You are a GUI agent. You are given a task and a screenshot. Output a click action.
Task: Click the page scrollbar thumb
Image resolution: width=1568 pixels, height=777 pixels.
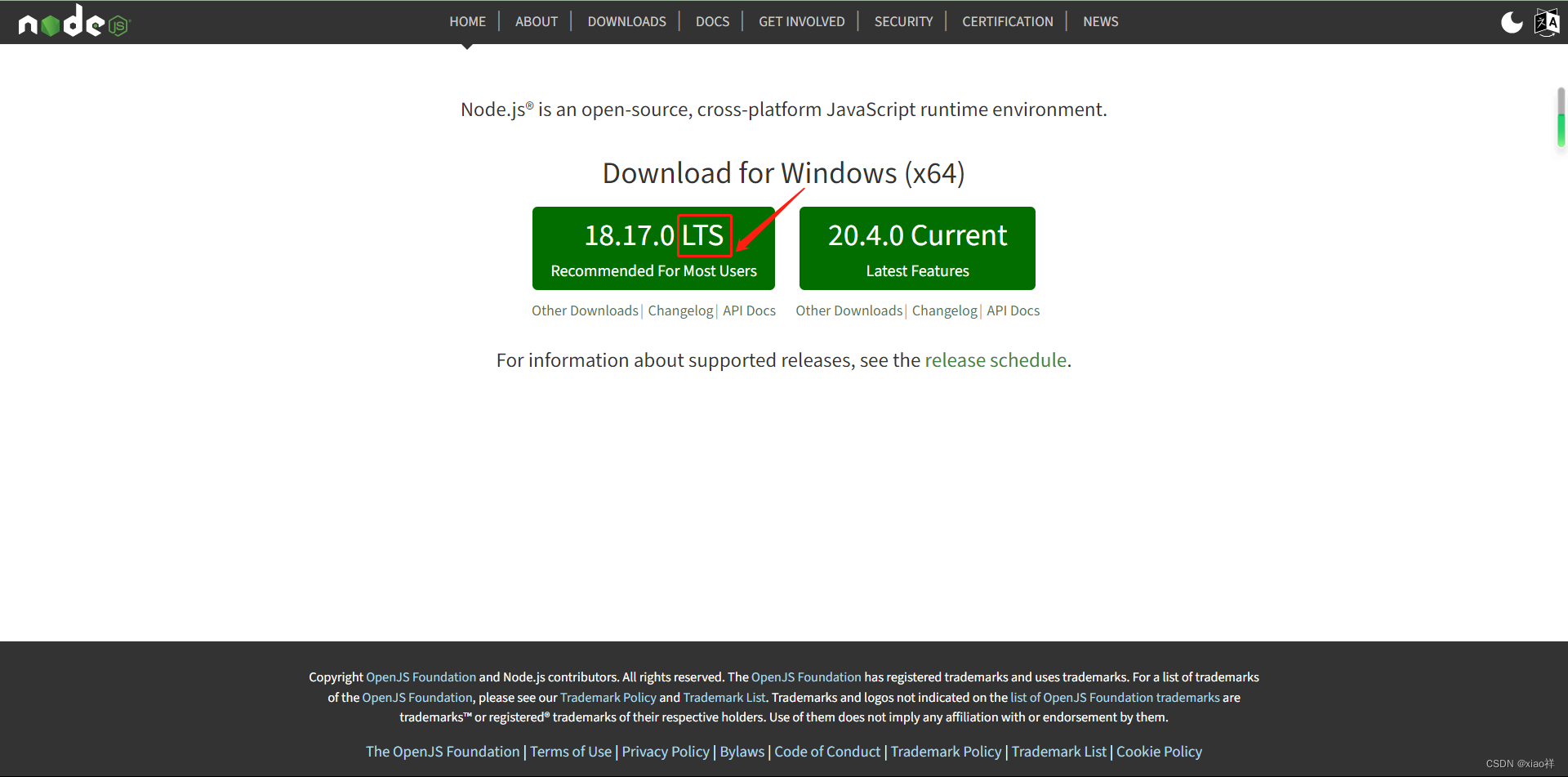point(1561,117)
